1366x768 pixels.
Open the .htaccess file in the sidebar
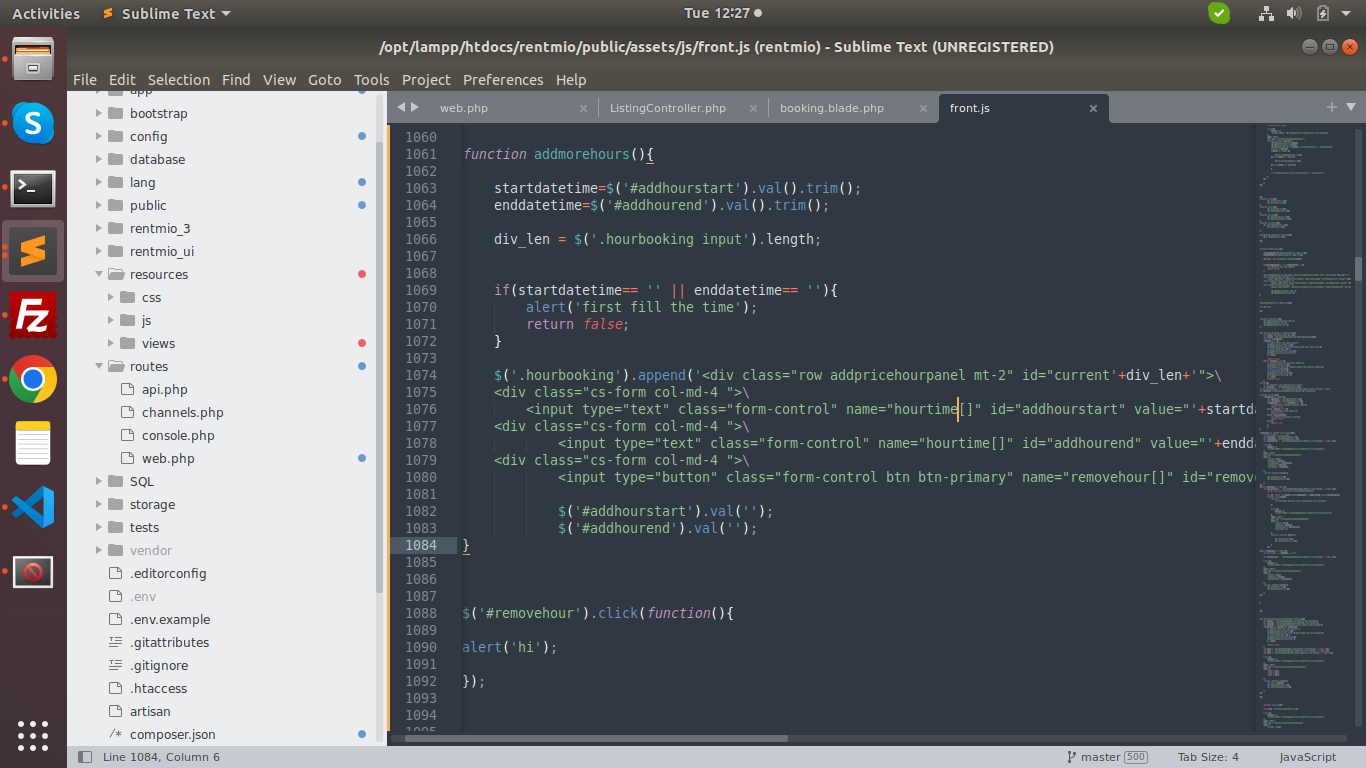click(158, 688)
